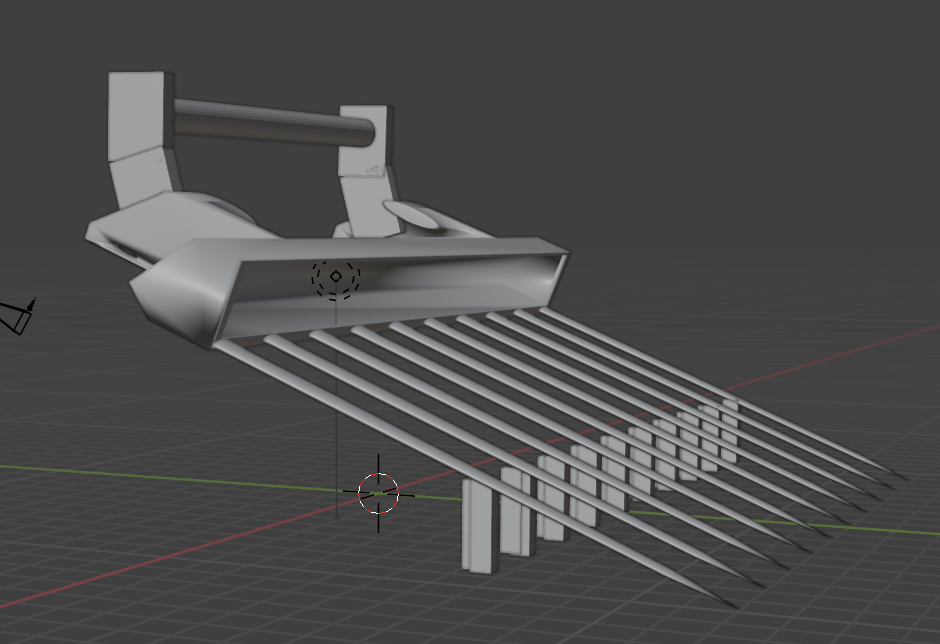Click the red-white 3D cursor on the grid
The width and height of the screenshot is (940, 644).
pos(378,493)
